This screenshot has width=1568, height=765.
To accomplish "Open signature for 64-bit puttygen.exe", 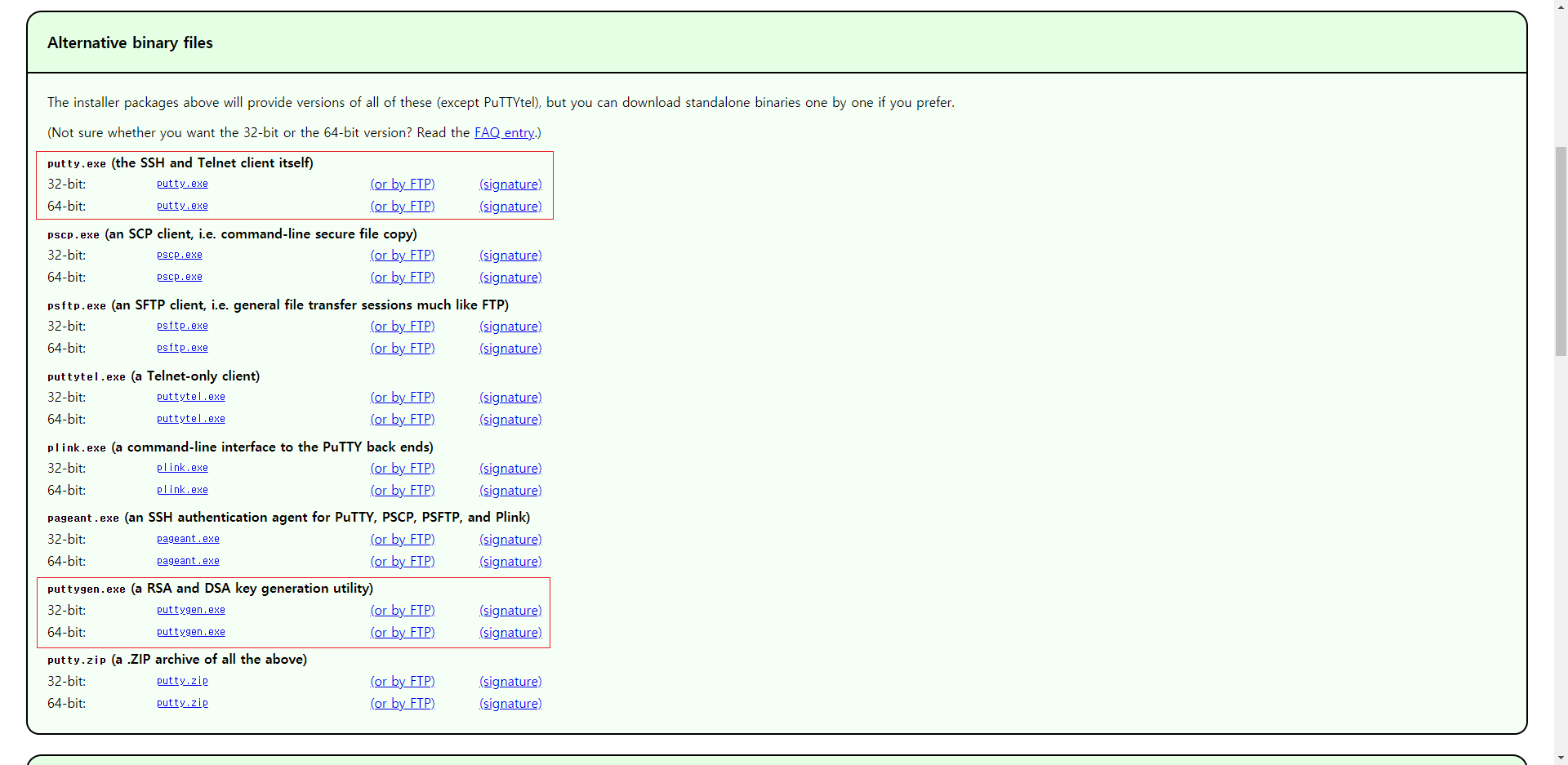I will [510, 632].
